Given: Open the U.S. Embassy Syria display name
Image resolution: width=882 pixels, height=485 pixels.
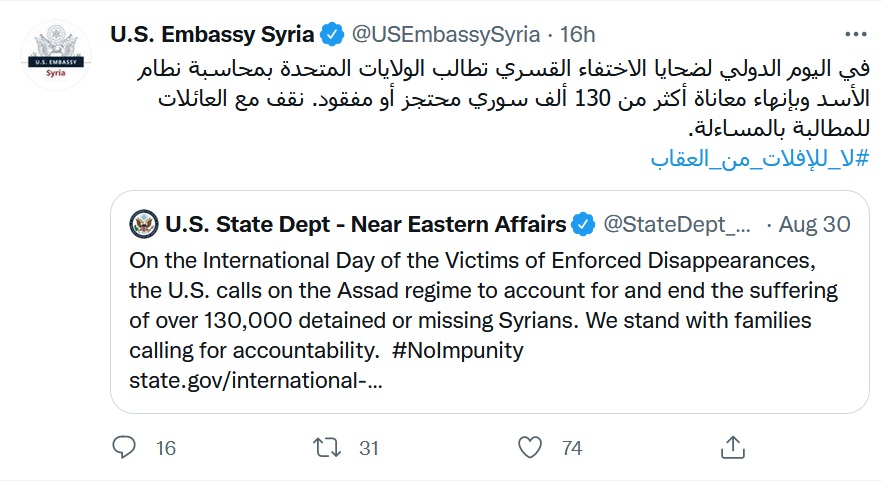Looking at the screenshot, I should click(x=212, y=36).
